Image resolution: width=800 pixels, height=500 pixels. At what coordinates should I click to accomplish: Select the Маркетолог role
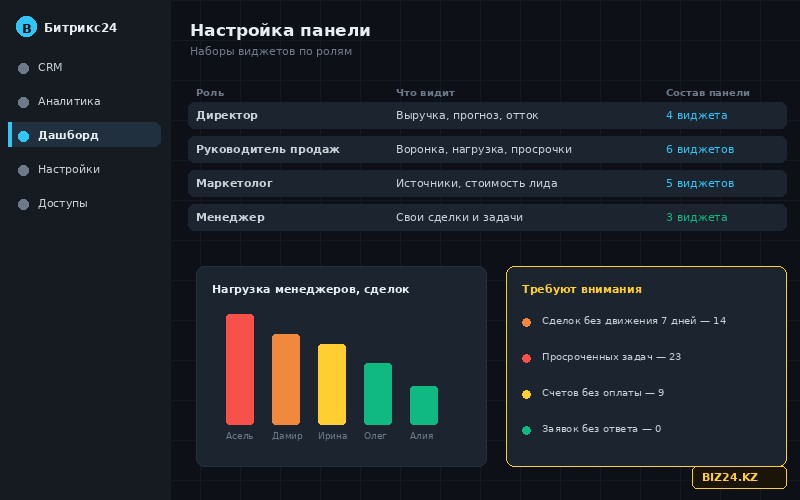(x=487, y=183)
